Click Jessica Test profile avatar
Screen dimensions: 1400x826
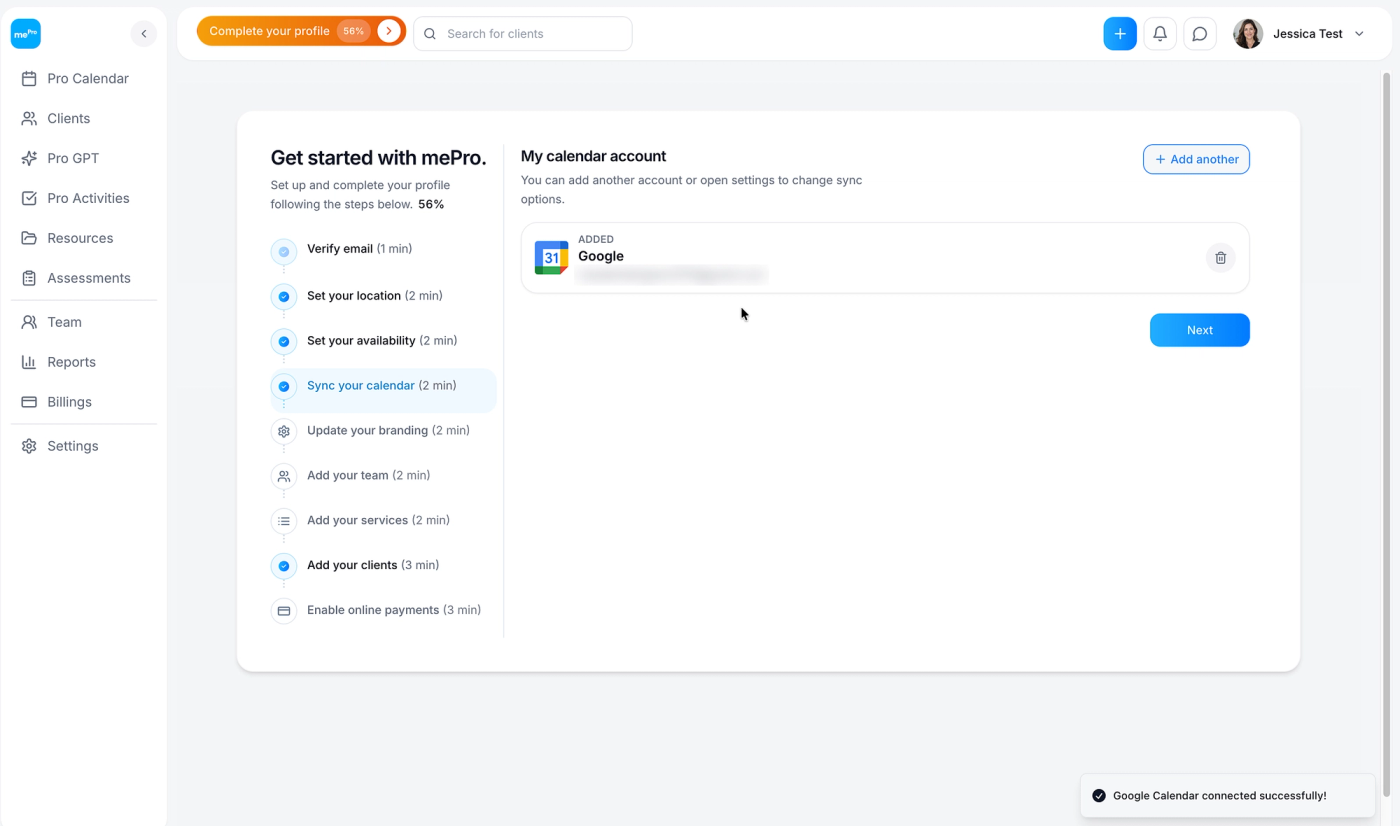(x=1248, y=33)
